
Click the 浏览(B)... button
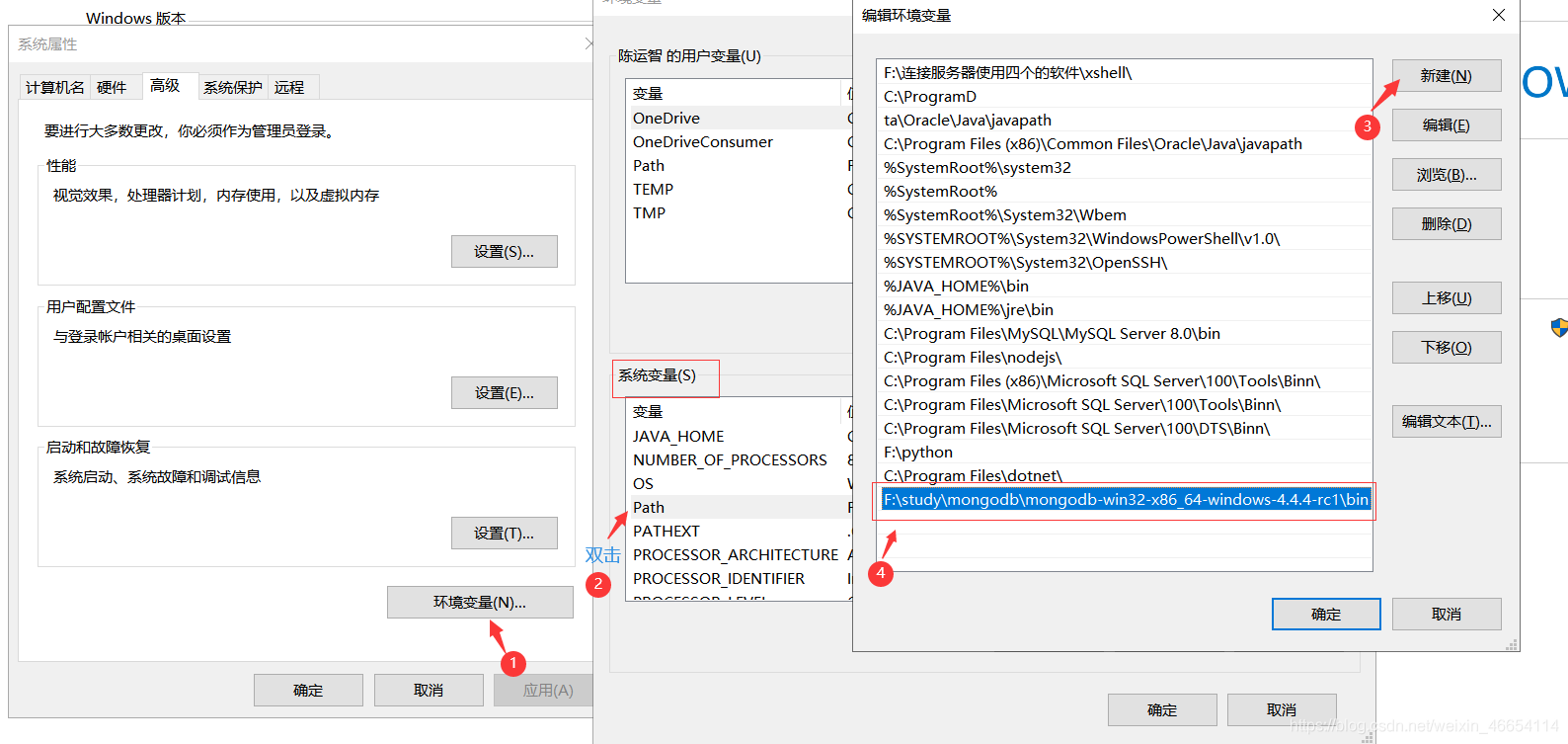tap(1447, 175)
